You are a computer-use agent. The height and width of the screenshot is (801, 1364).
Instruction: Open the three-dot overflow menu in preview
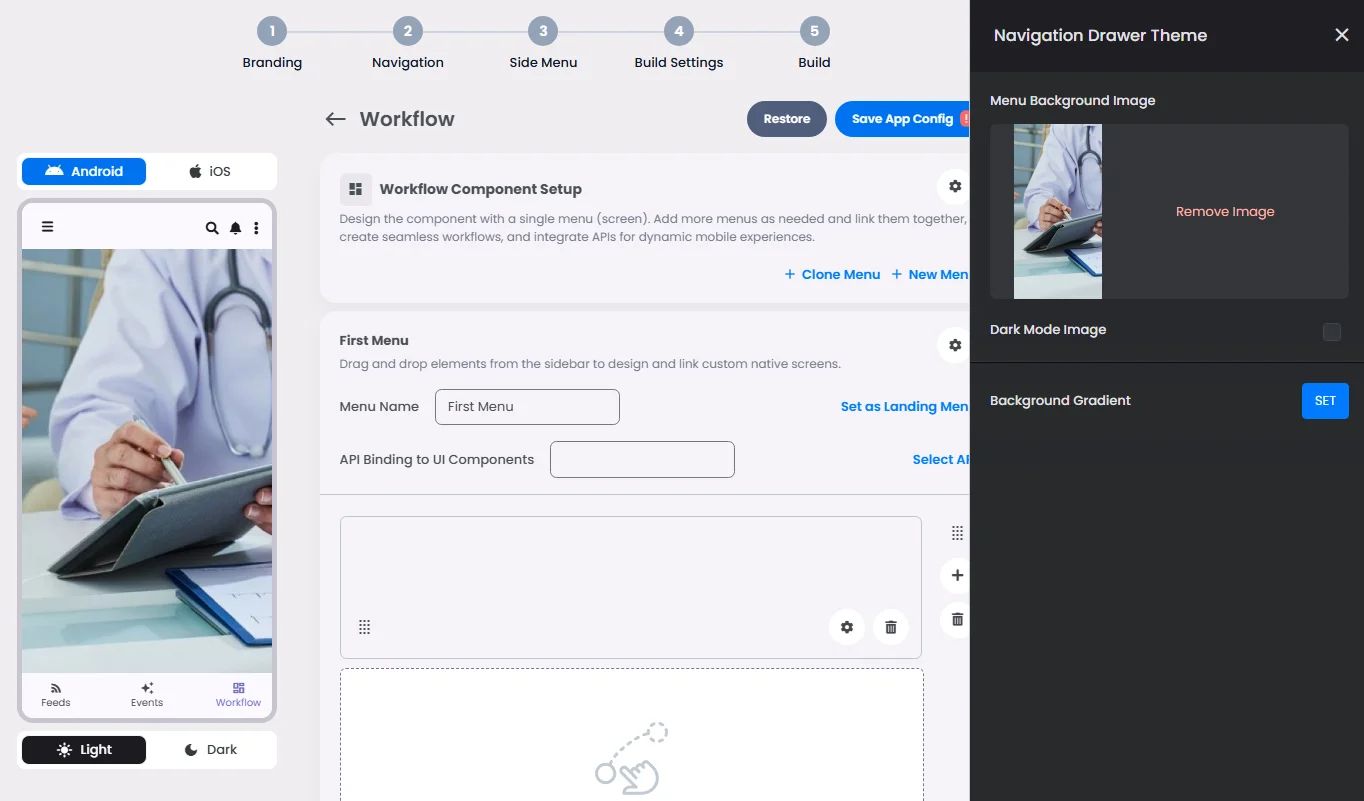click(x=256, y=228)
